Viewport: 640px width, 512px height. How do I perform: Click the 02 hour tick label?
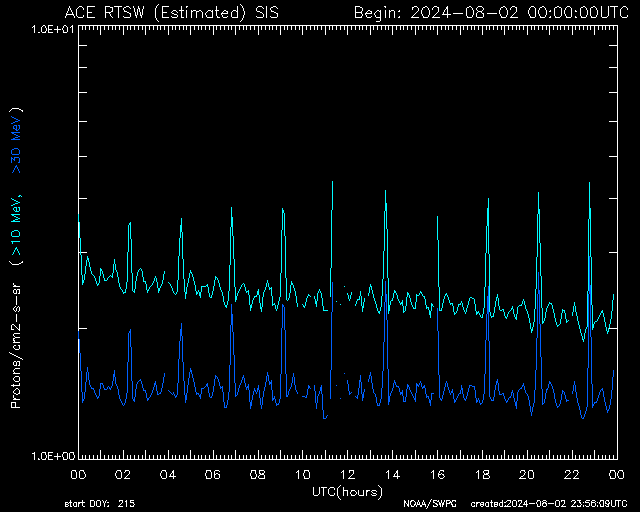[x=123, y=475]
